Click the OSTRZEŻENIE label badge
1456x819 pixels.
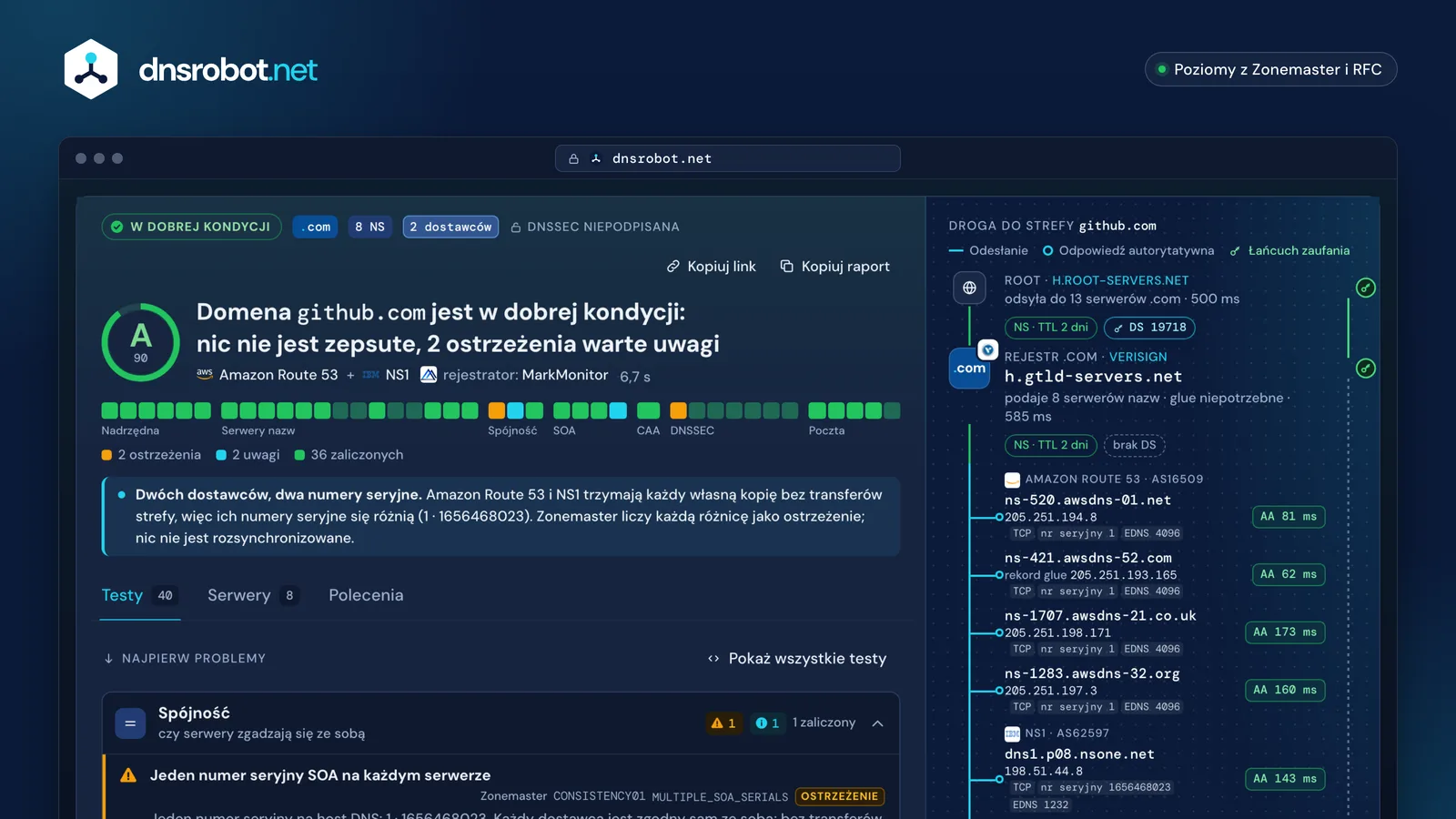pos(840,796)
